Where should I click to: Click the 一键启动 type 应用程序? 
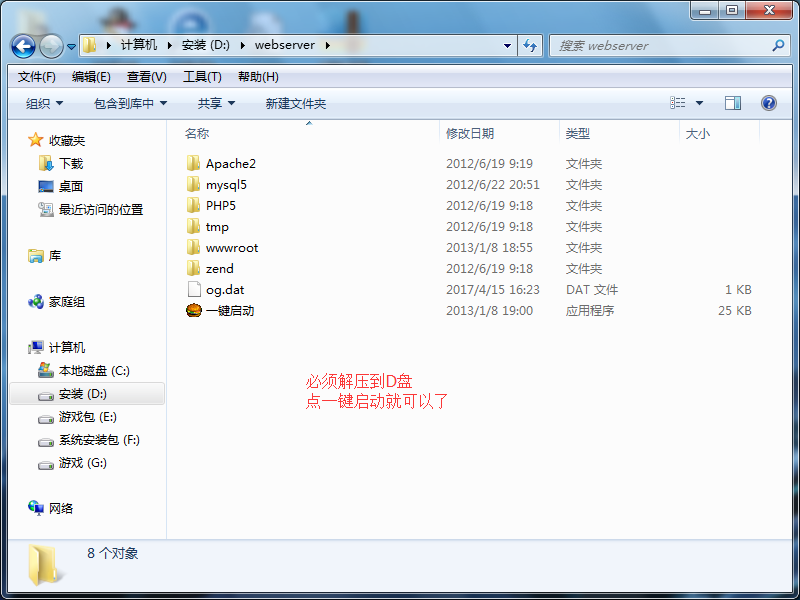click(x=590, y=311)
